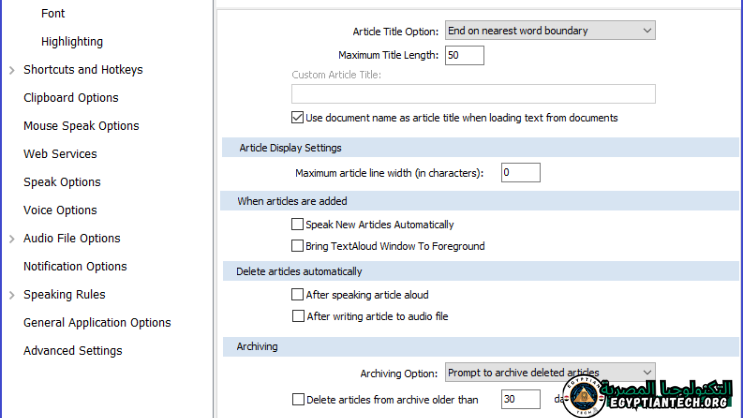Click the Maximum Title Length field

pos(464,55)
